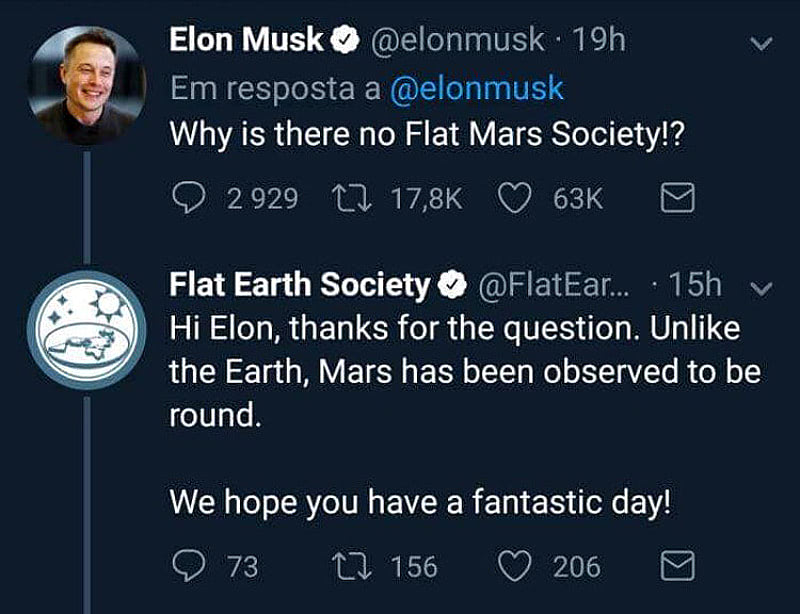The width and height of the screenshot is (800, 614).
Task: Send Elon Musk's tweet via direct message
Action: 678,198
